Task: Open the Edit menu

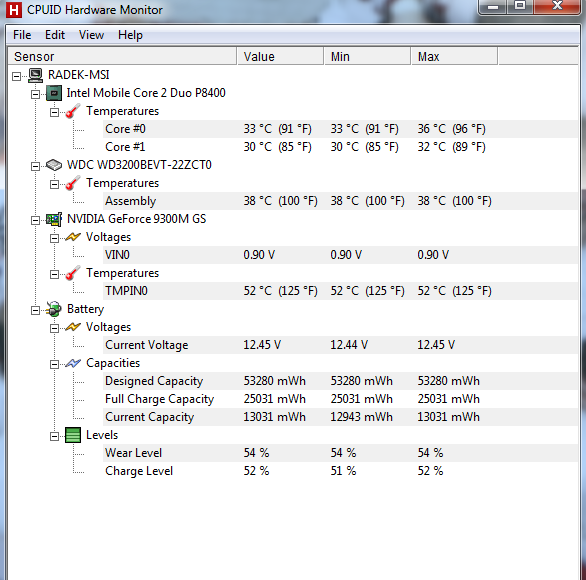Action: tap(55, 35)
